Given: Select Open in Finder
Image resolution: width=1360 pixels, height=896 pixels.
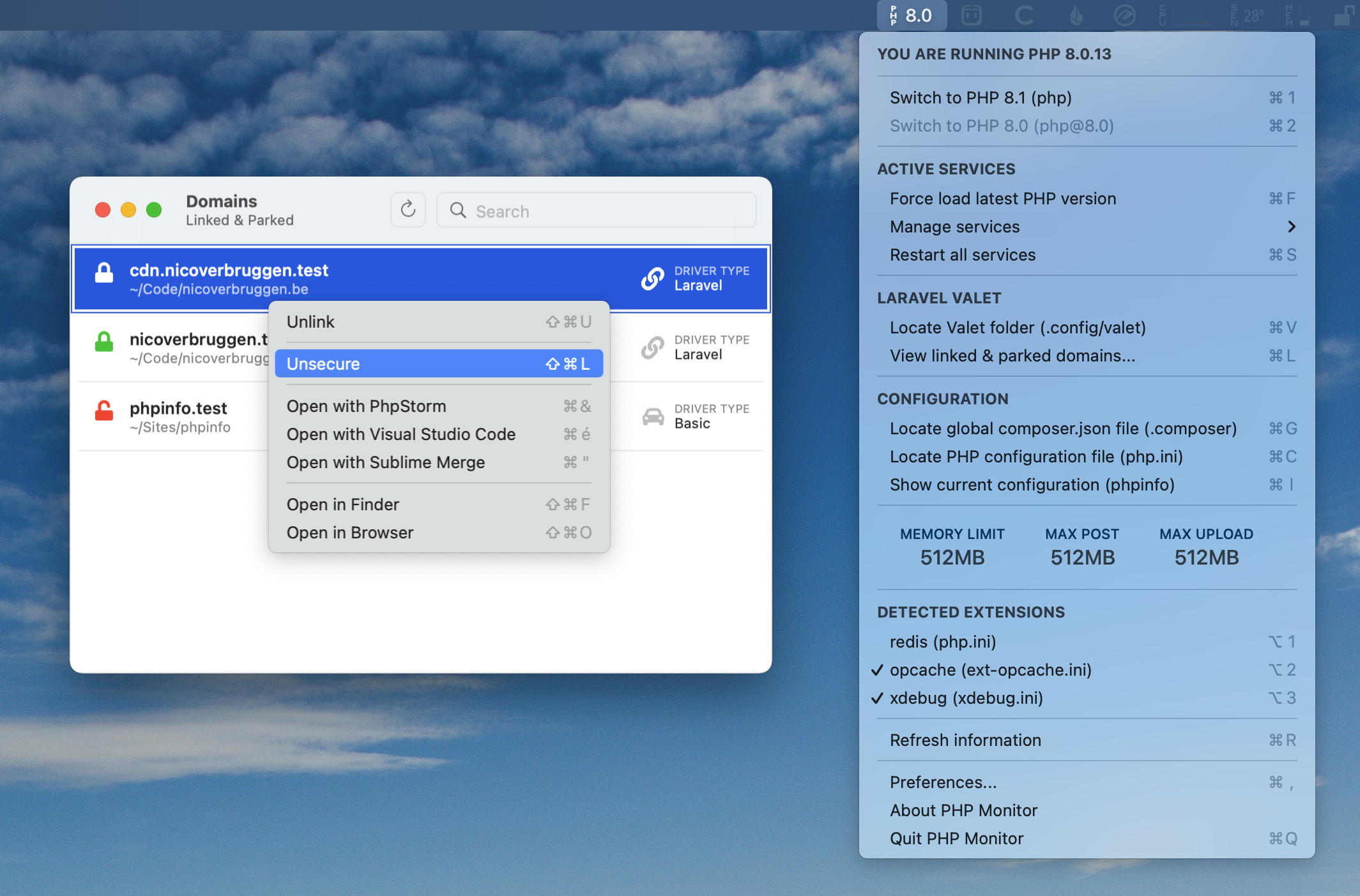Looking at the screenshot, I should (x=439, y=505).
